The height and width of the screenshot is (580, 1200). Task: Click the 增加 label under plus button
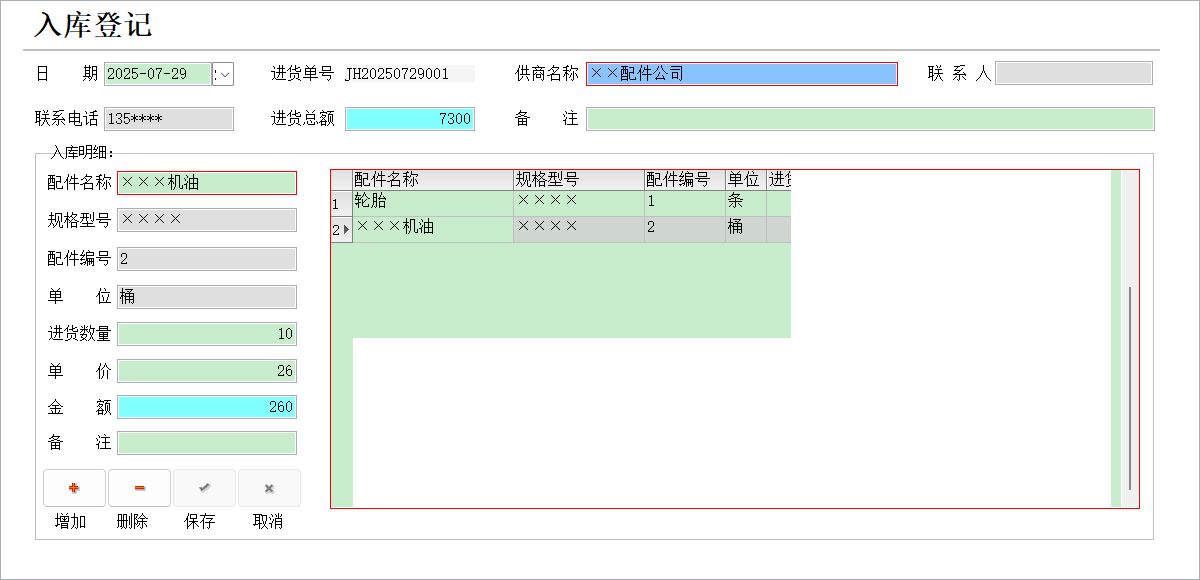tap(70, 522)
